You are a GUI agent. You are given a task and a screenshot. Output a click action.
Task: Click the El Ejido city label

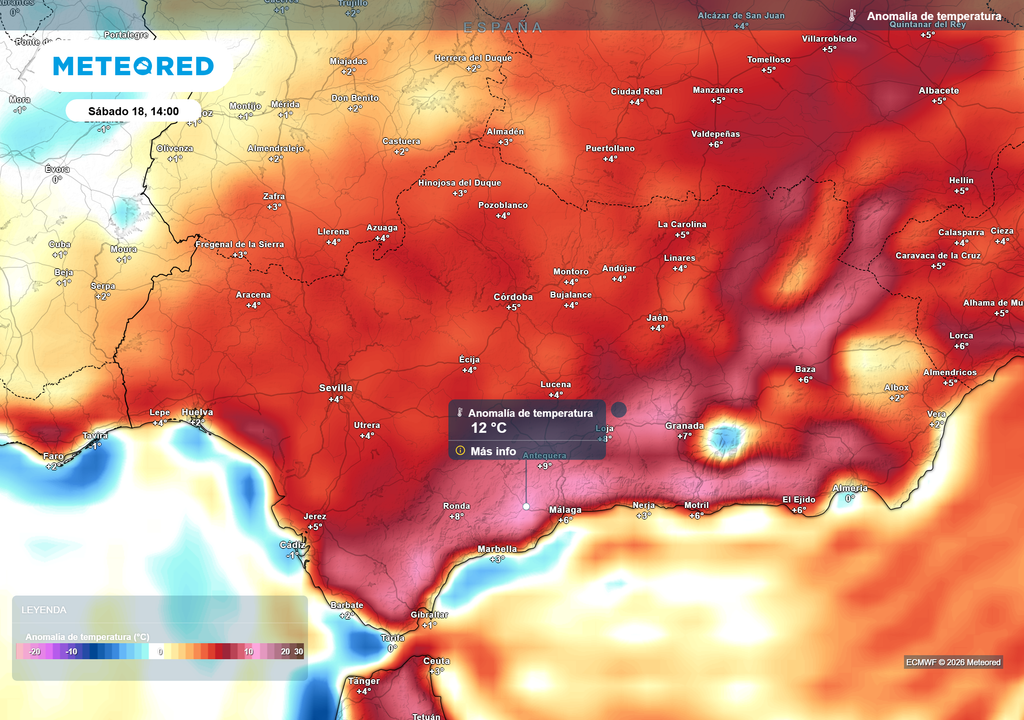[x=799, y=500]
